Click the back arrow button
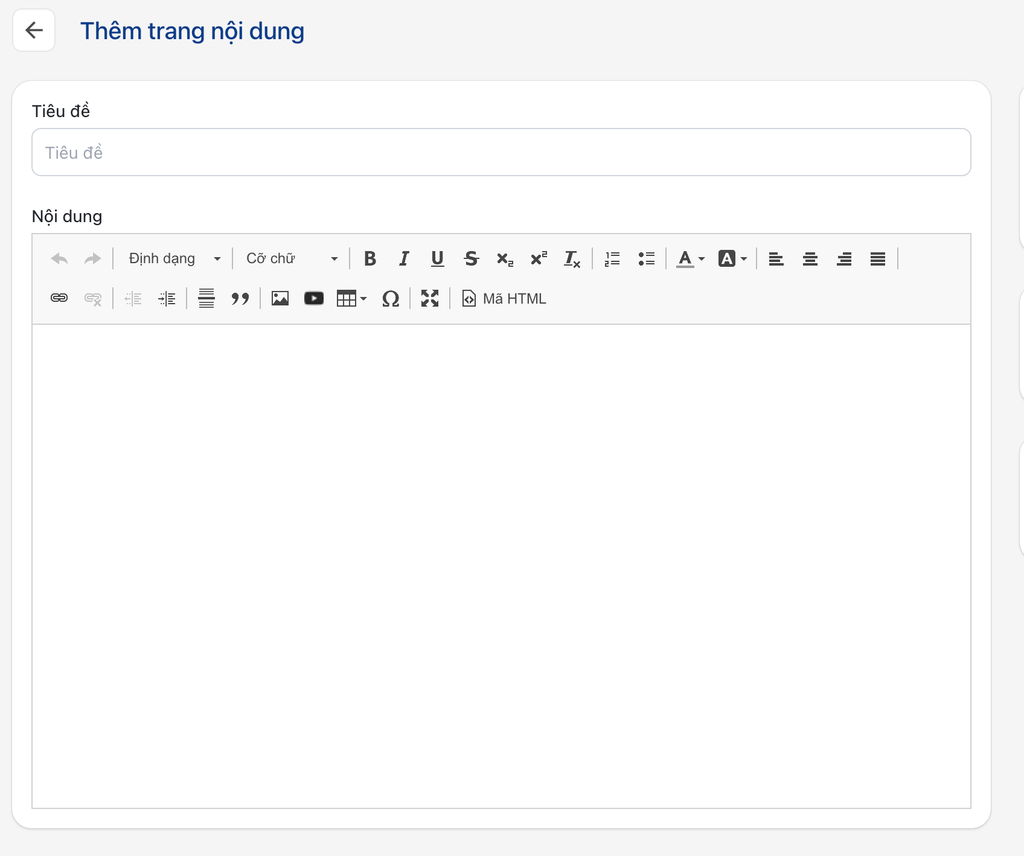The height and width of the screenshot is (856, 1024). (34, 31)
